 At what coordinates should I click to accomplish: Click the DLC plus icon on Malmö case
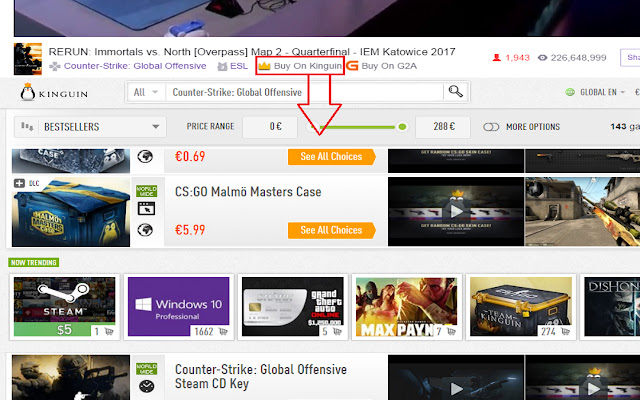click(19, 183)
